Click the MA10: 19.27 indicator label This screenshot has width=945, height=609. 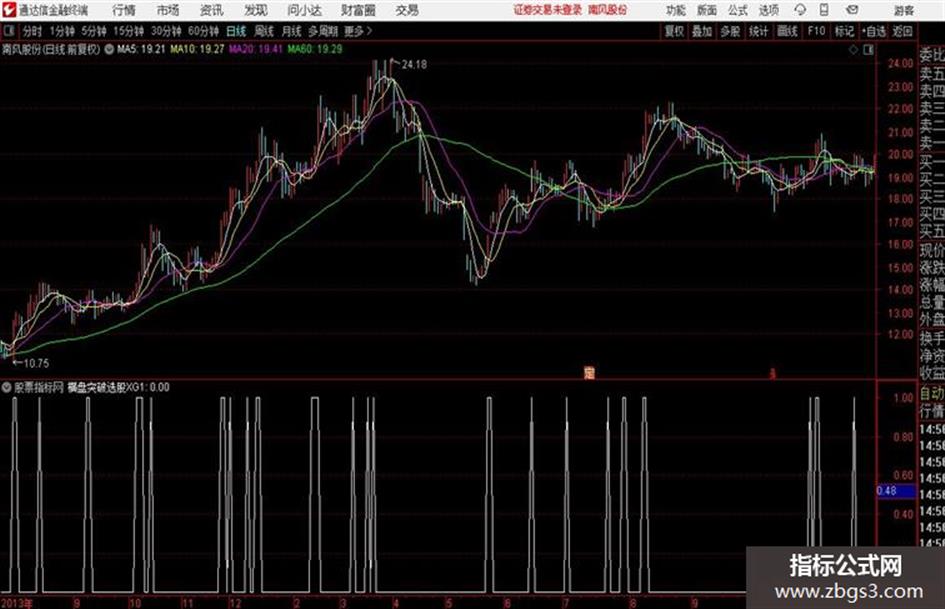(197, 49)
